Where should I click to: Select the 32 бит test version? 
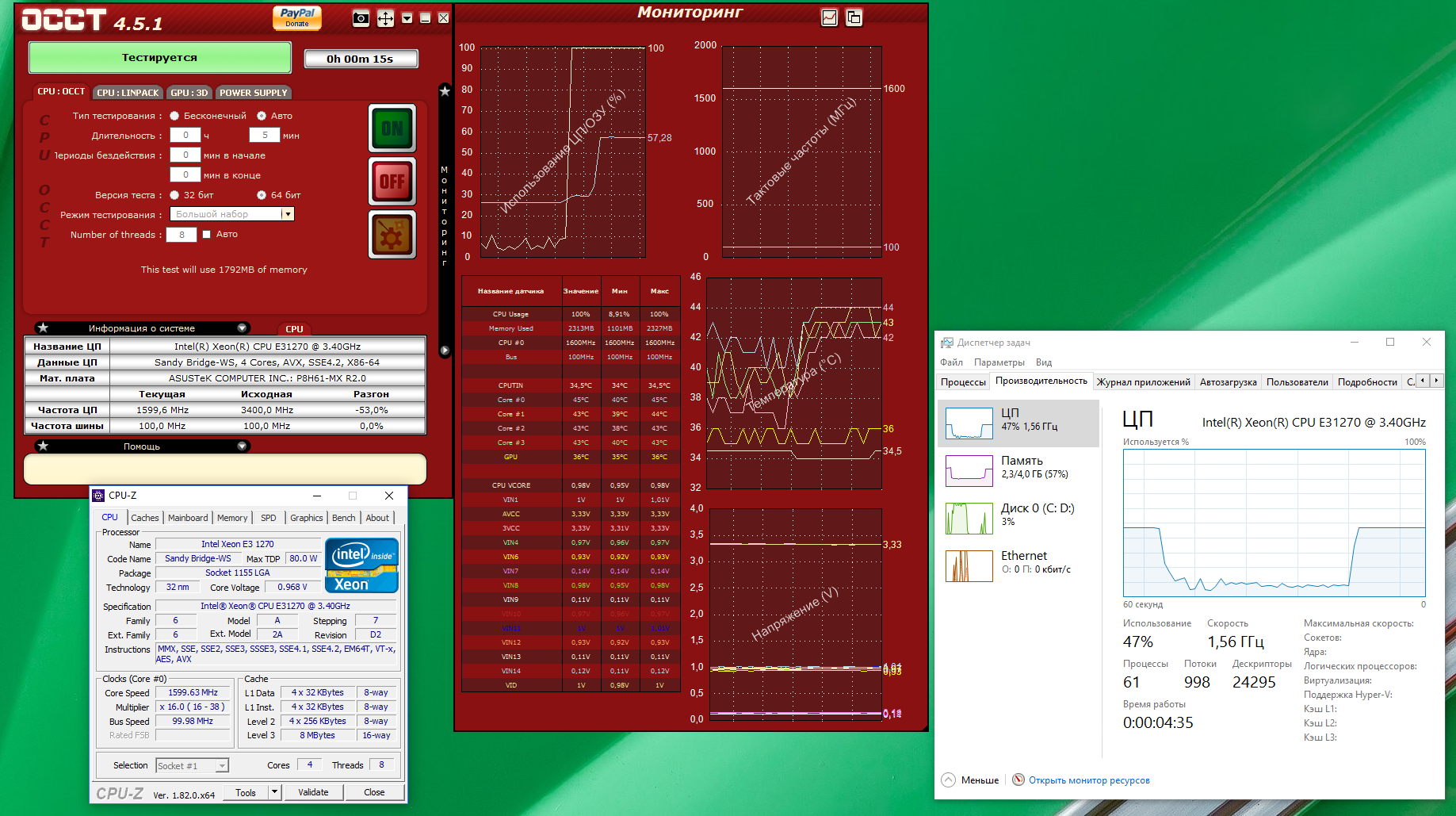174,195
